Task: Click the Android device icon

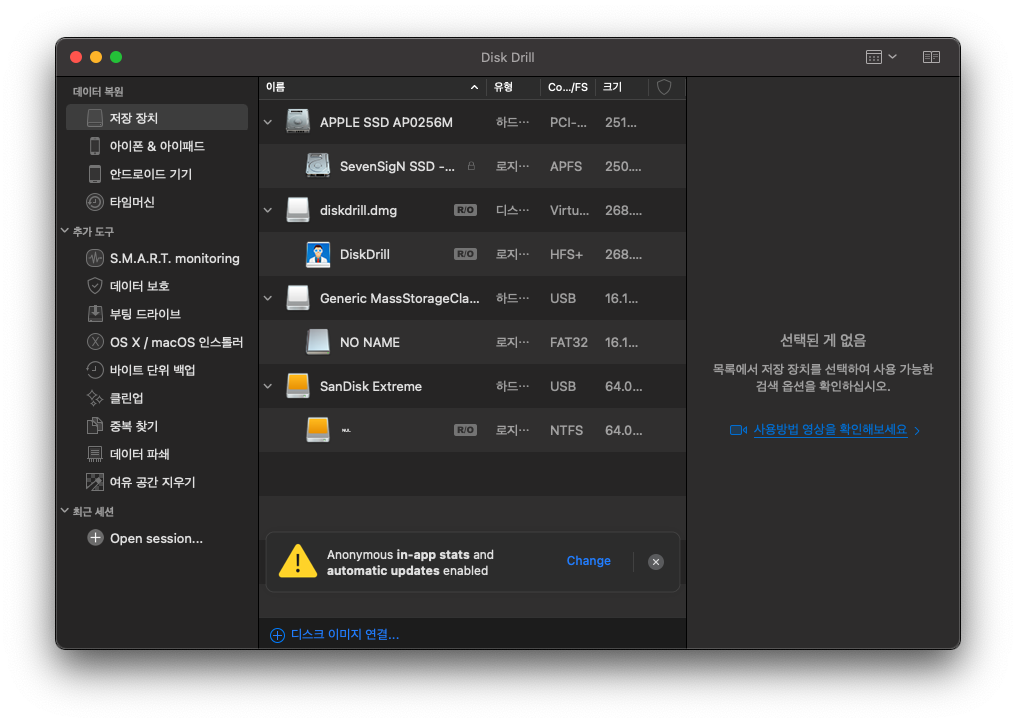Action: 95,174
